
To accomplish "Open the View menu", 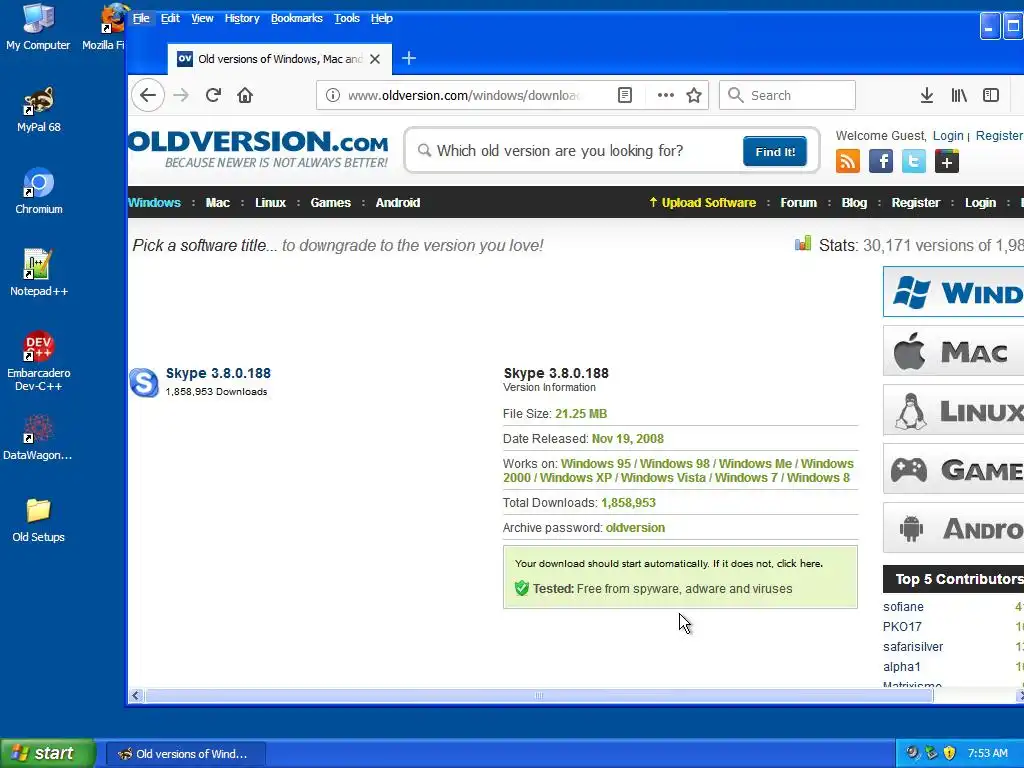I will (202, 18).
